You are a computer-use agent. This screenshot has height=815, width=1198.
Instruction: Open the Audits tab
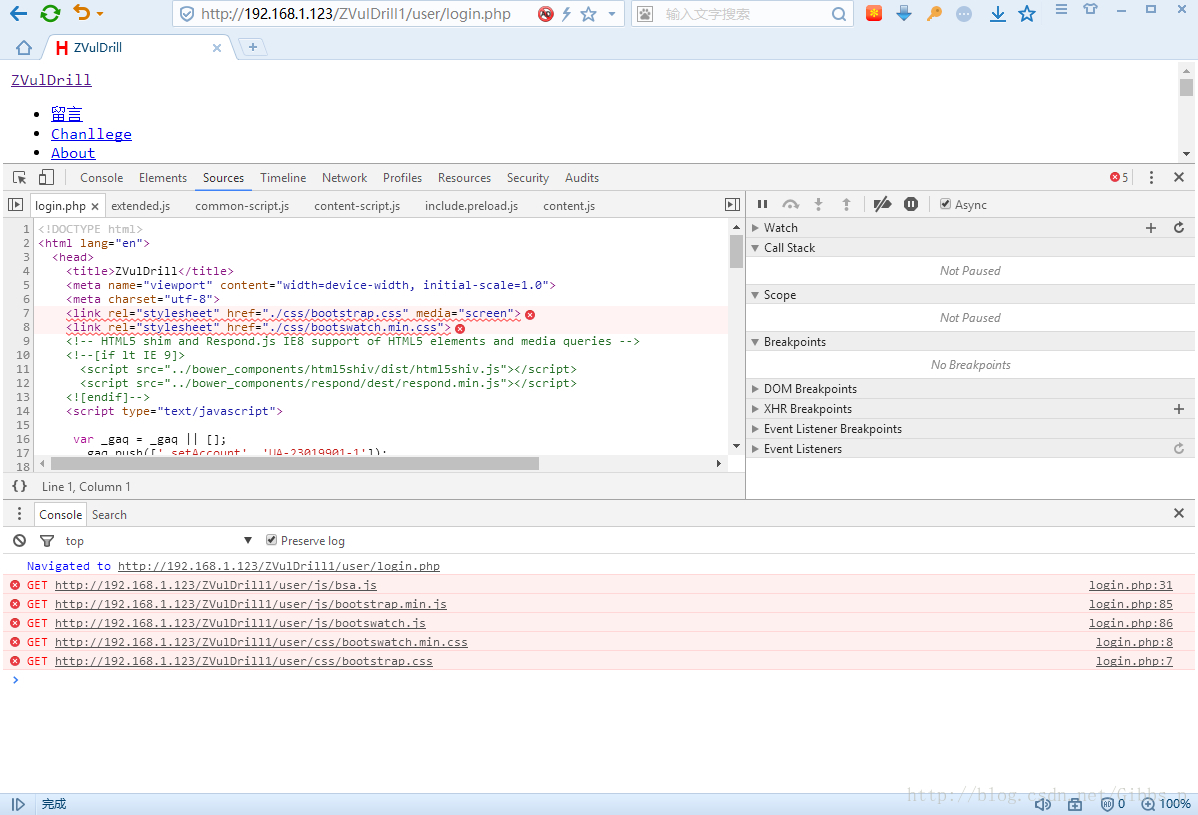tap(581, 177)
